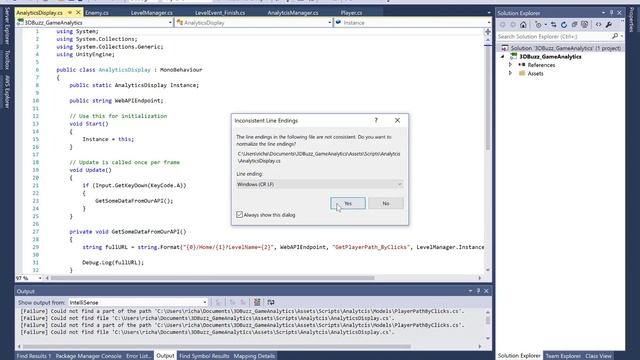The height and width of the screenshot is (360, 640).
Task: Click the Solution Explorer Home icon
Action: (x=523, y=25)
